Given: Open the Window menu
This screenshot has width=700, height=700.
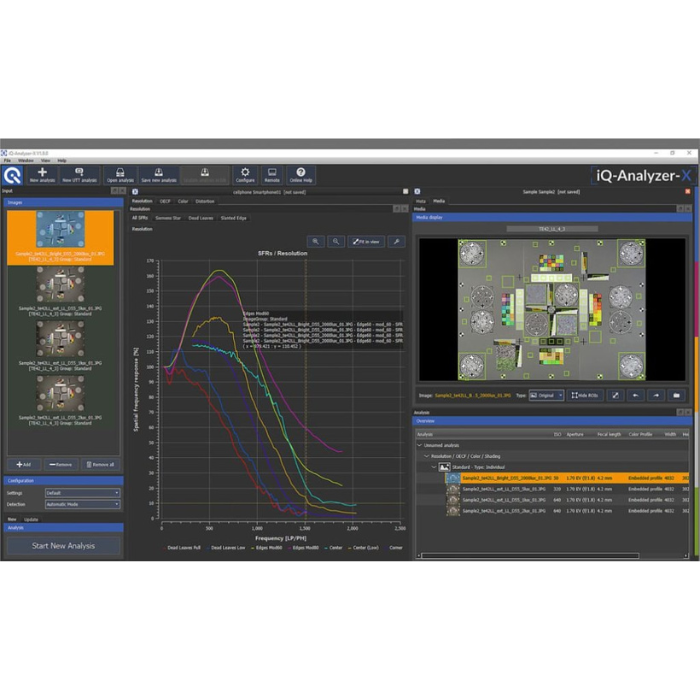Looking at the screenshot, I should pos(26,161).
